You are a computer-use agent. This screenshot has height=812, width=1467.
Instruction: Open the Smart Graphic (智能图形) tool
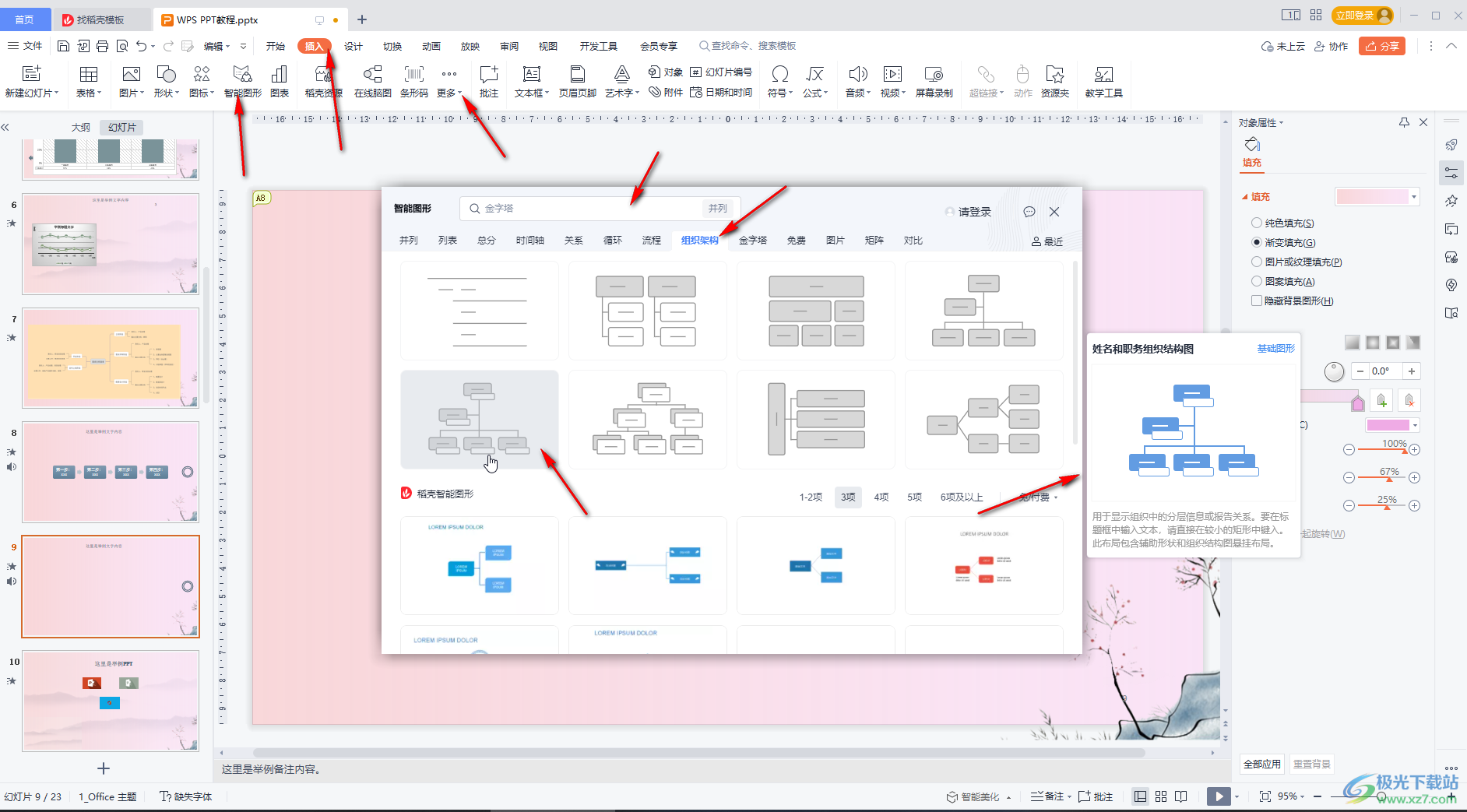tap(242, 82)
